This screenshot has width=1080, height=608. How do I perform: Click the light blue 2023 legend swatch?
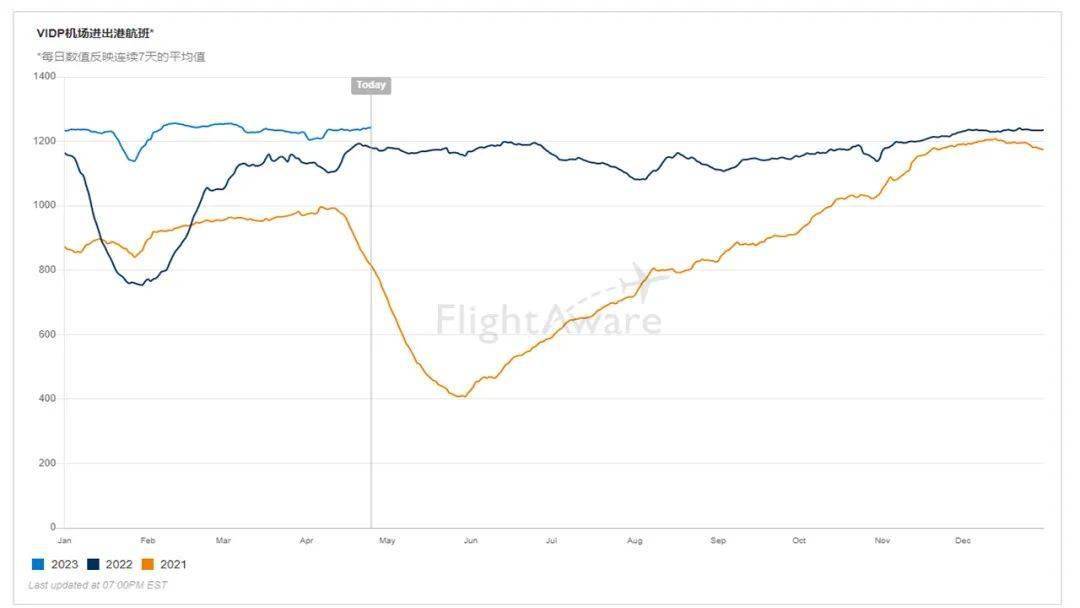coord(38,564)
